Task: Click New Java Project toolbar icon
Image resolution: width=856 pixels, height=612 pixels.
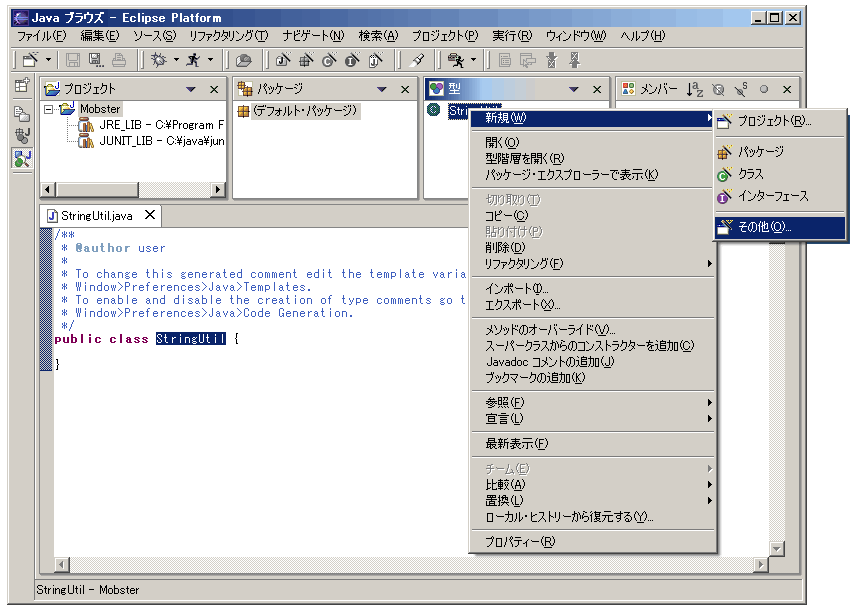Action: click(x=283, y=60)
